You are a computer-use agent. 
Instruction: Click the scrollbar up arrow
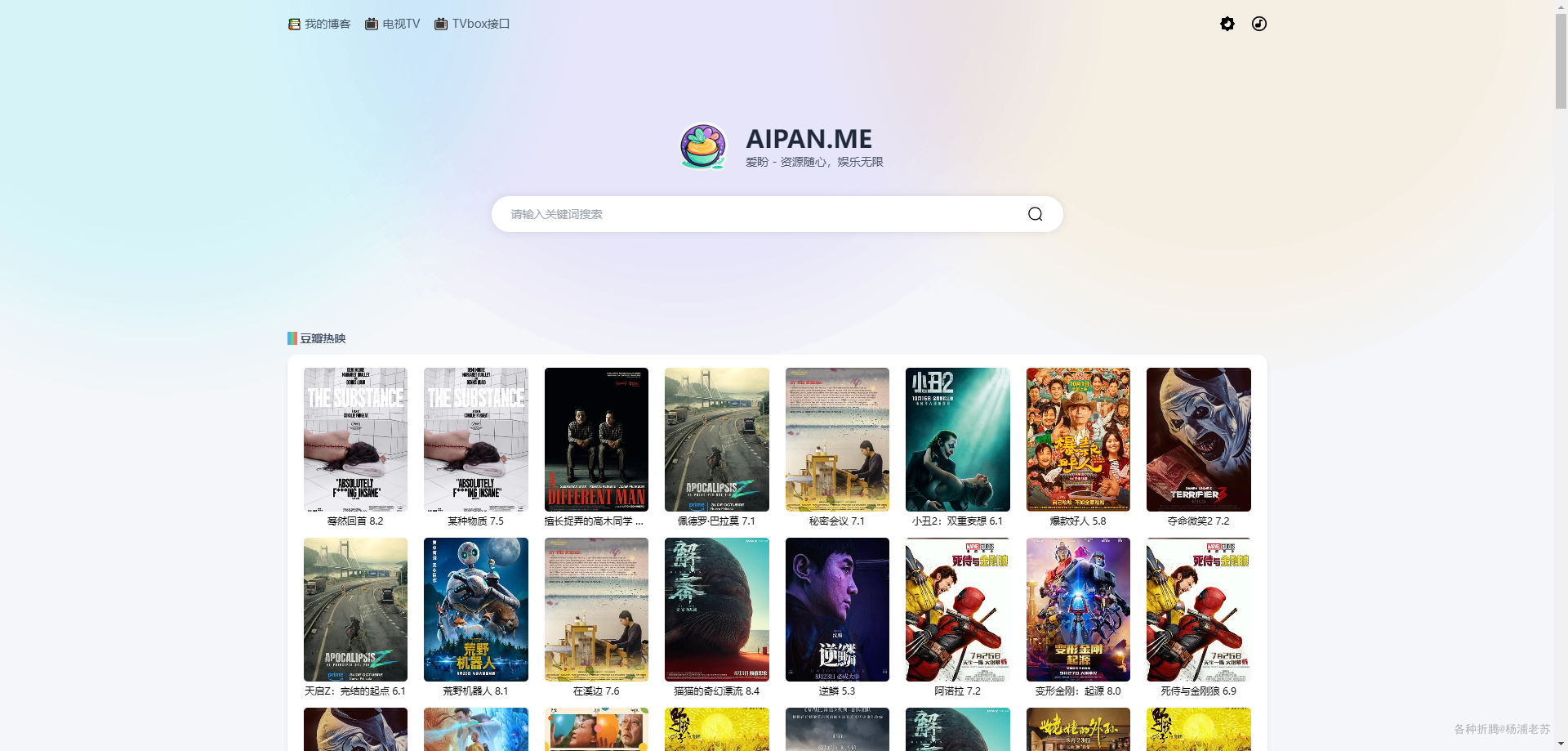[x=1561, y=6]
